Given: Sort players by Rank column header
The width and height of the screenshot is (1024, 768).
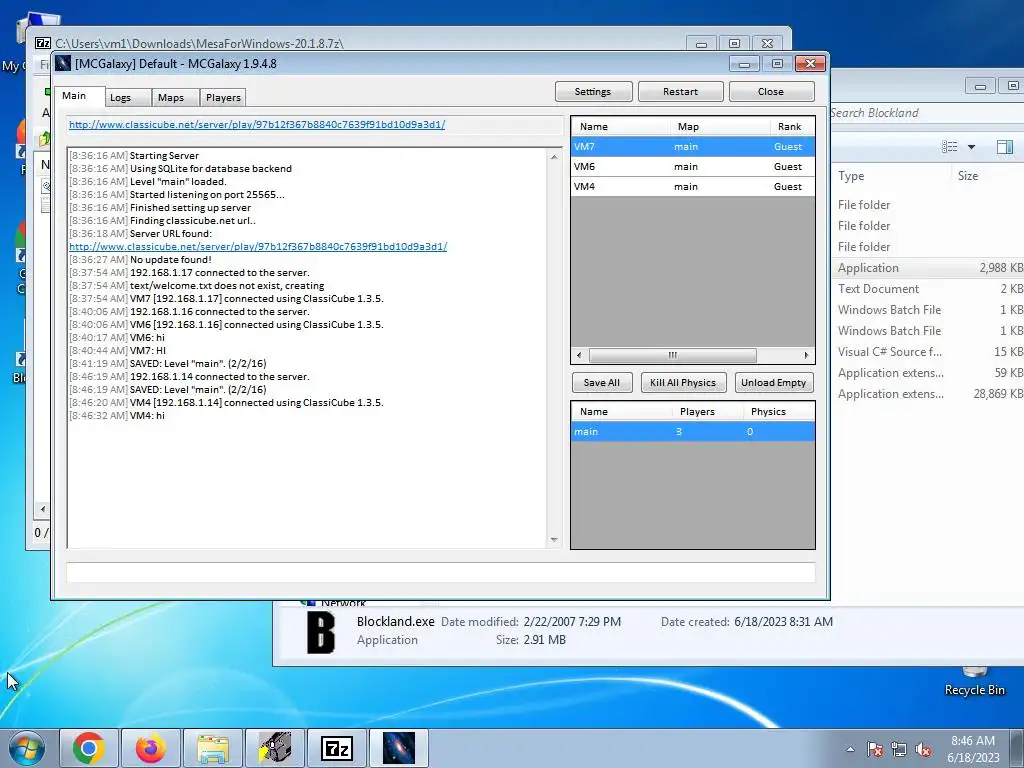Looking at the screenshot, I should pos(792,127).
